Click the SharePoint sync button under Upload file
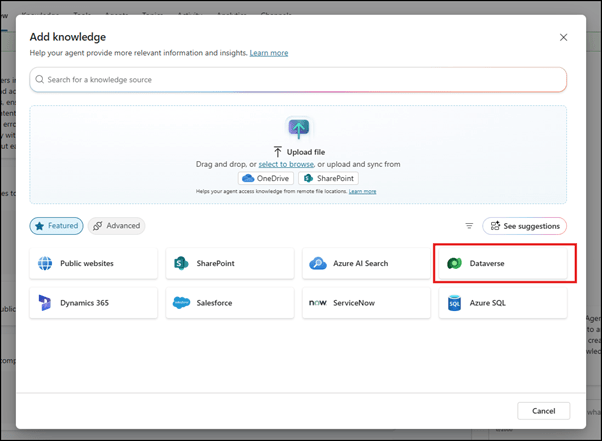The height and width of the screenshot is (441, 602). 329,178
